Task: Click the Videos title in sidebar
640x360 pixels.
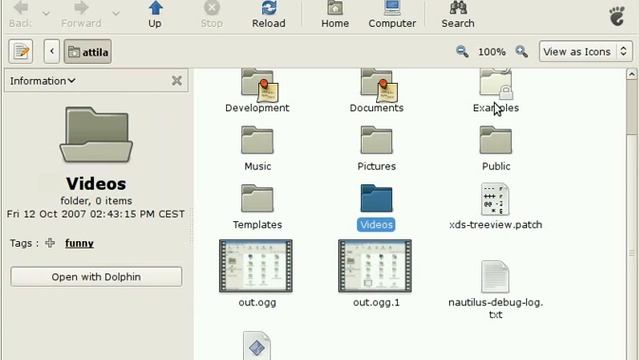Action: (96, 184)
